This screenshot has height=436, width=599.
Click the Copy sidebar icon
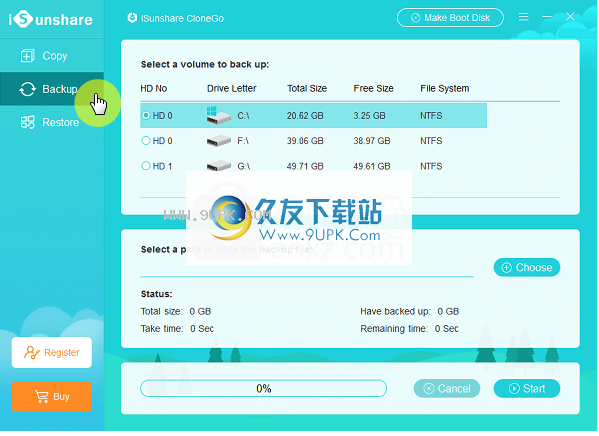28,56
